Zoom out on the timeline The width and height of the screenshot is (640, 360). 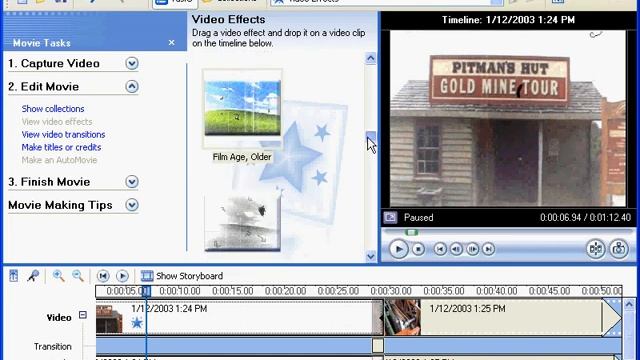pyautogui.click(x=78, y=276)
